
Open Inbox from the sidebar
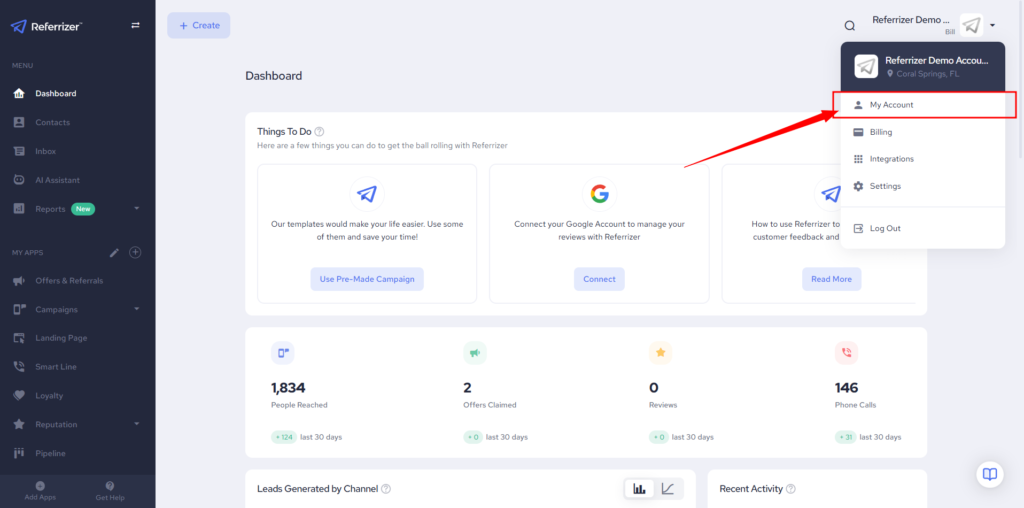tap(45, 151)
